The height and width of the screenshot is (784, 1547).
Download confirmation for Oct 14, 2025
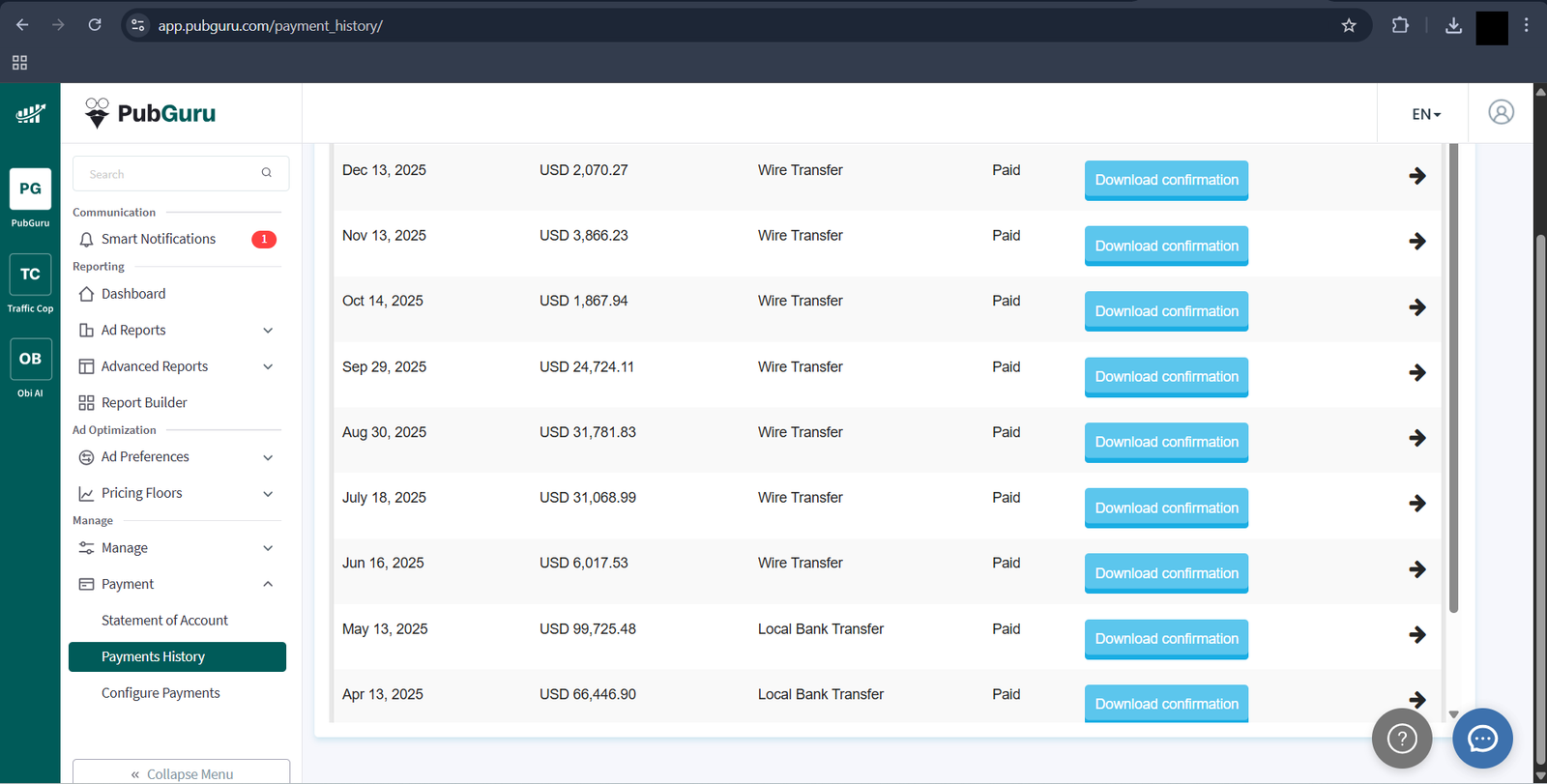point(1166,311)
